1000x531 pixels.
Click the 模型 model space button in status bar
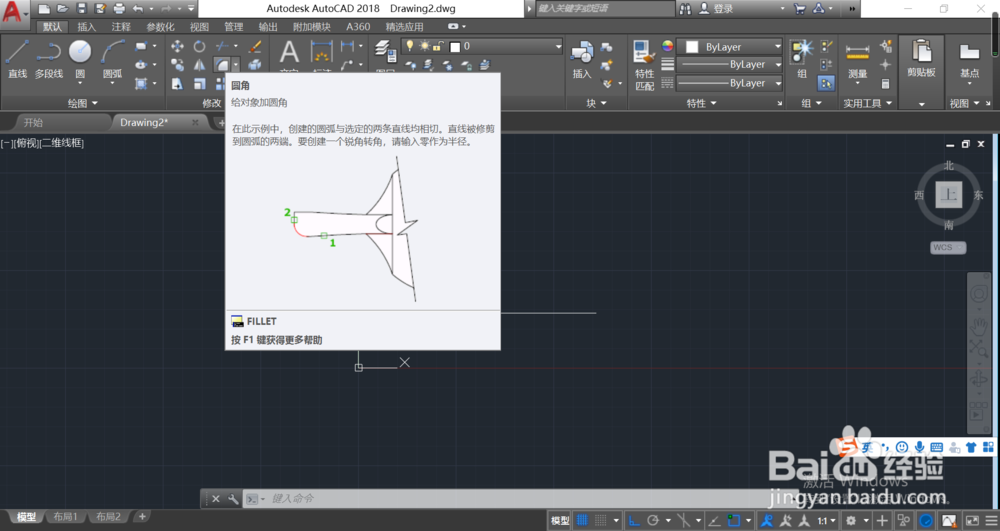point(560,521)
